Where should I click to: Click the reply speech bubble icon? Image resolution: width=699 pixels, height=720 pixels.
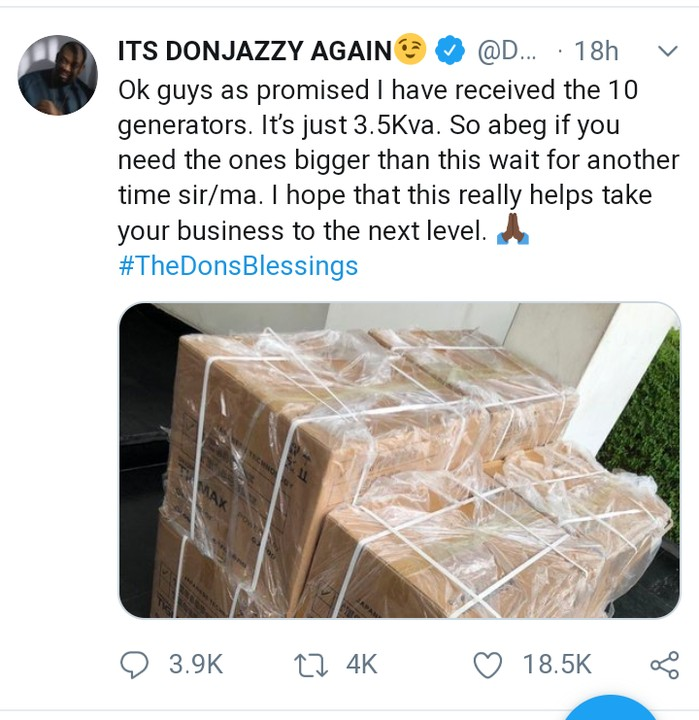coord(134,663)
